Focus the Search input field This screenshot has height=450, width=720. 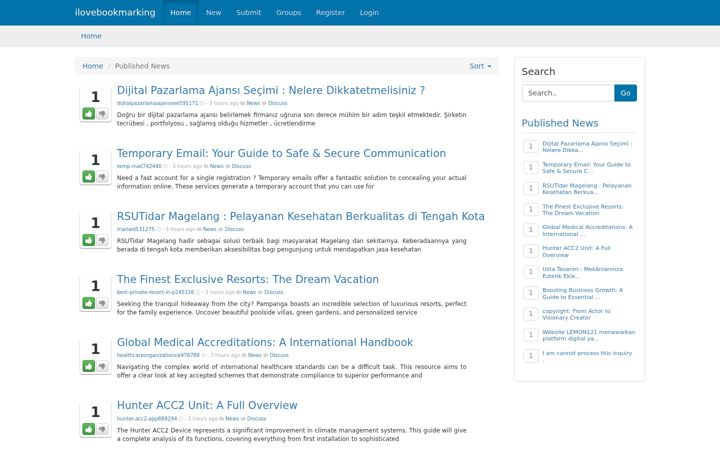pyautogui.click(x=568, y=93)
